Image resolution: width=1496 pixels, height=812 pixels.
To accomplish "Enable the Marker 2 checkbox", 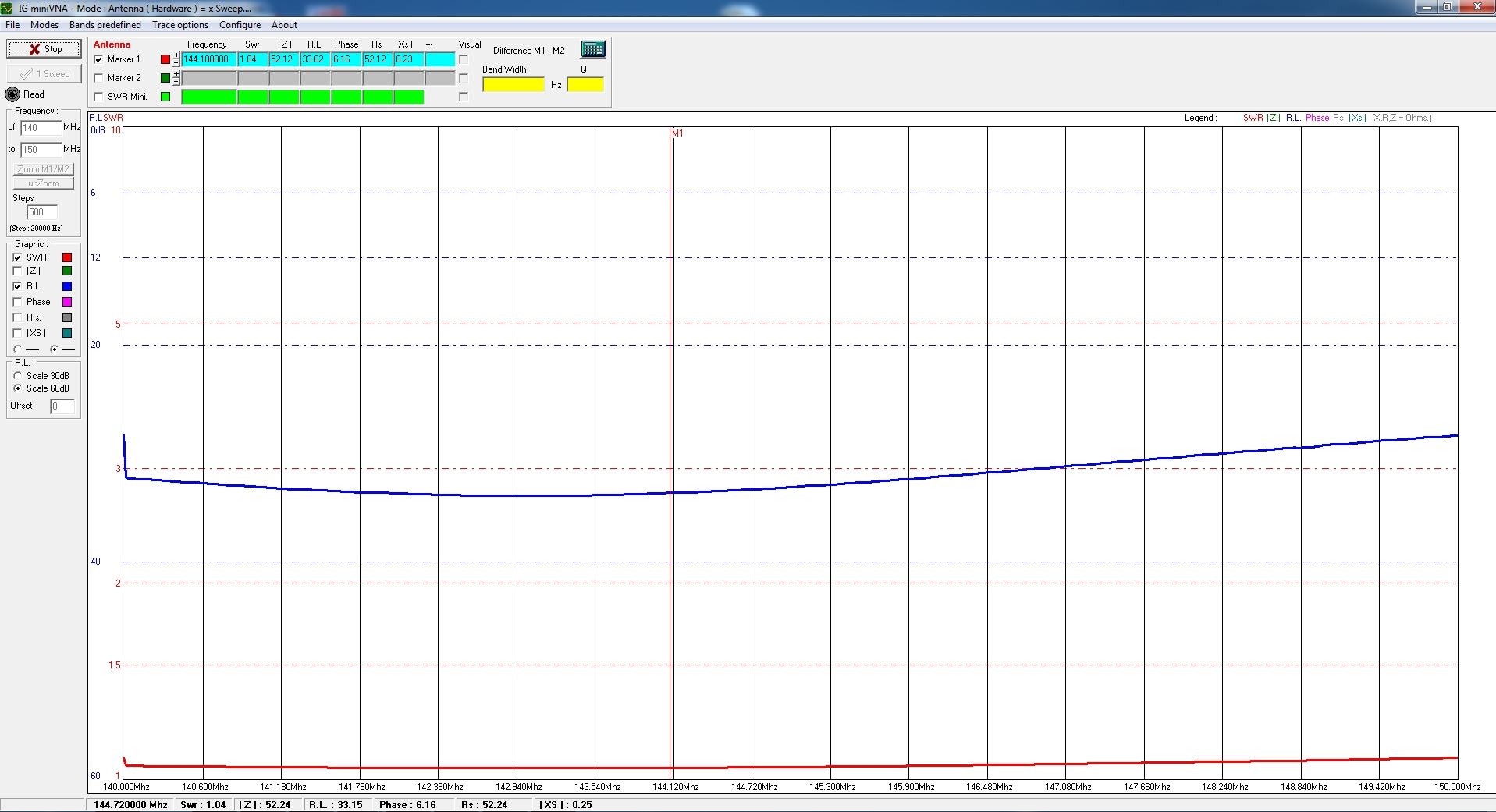I will tap(98, 78).
